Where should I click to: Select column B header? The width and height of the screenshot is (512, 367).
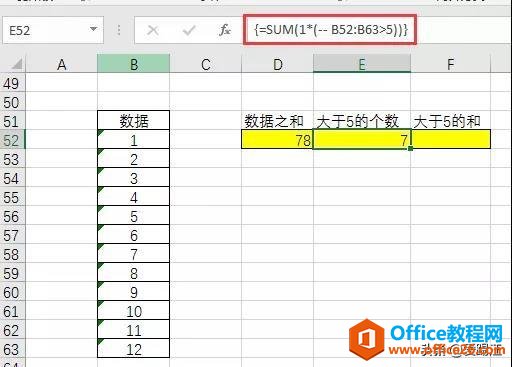coord(134,64)
